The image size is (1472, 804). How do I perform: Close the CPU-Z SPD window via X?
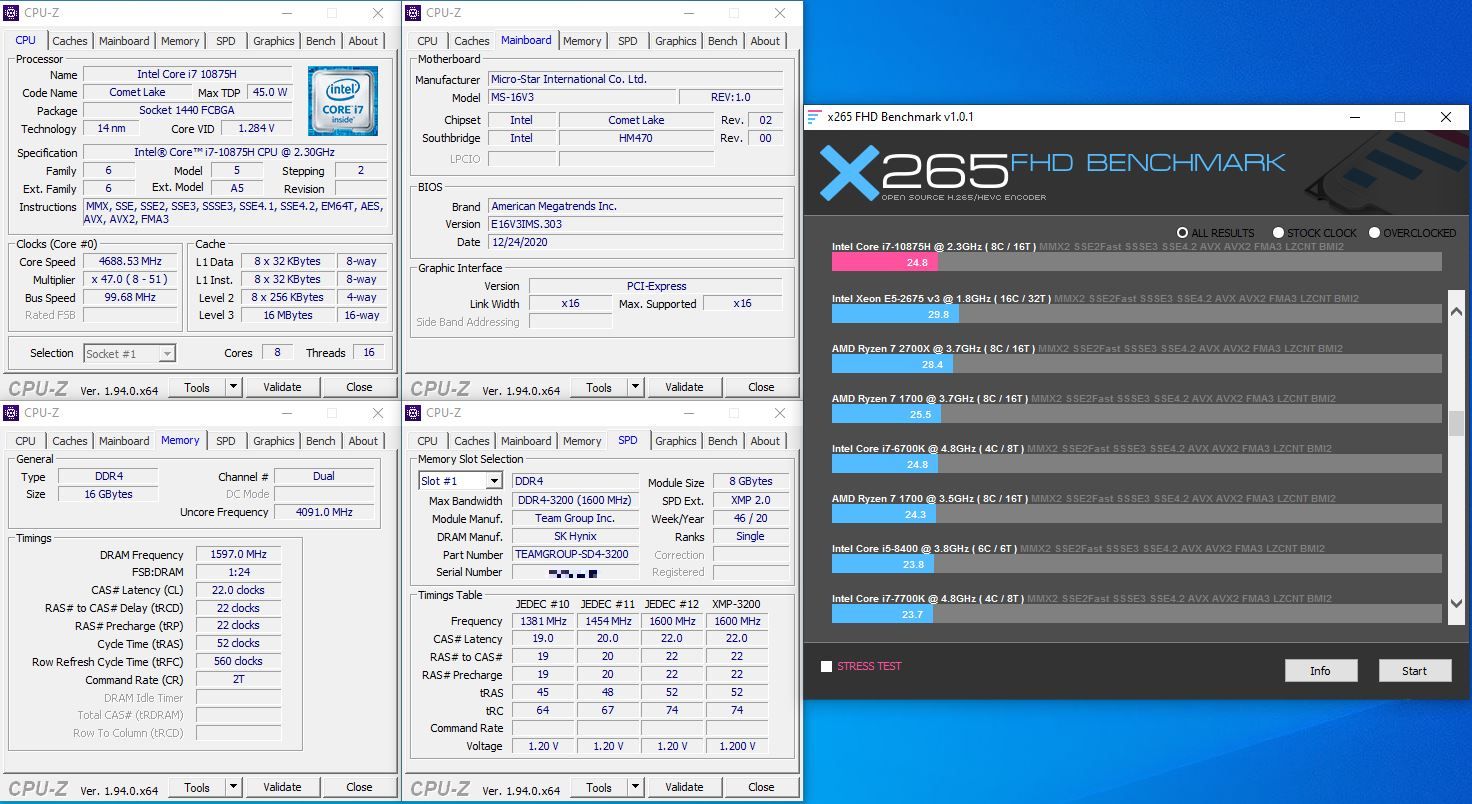[779, 413]
